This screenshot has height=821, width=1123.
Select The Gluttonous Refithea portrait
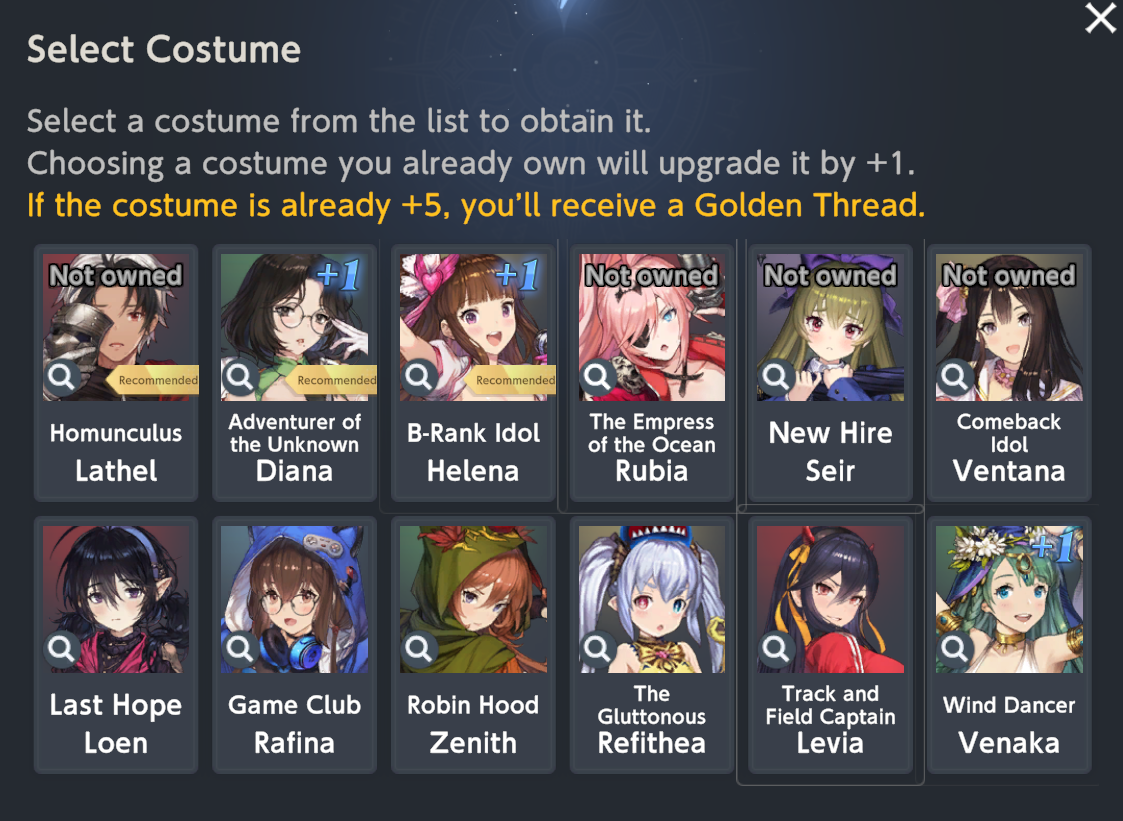coord(652,600)
